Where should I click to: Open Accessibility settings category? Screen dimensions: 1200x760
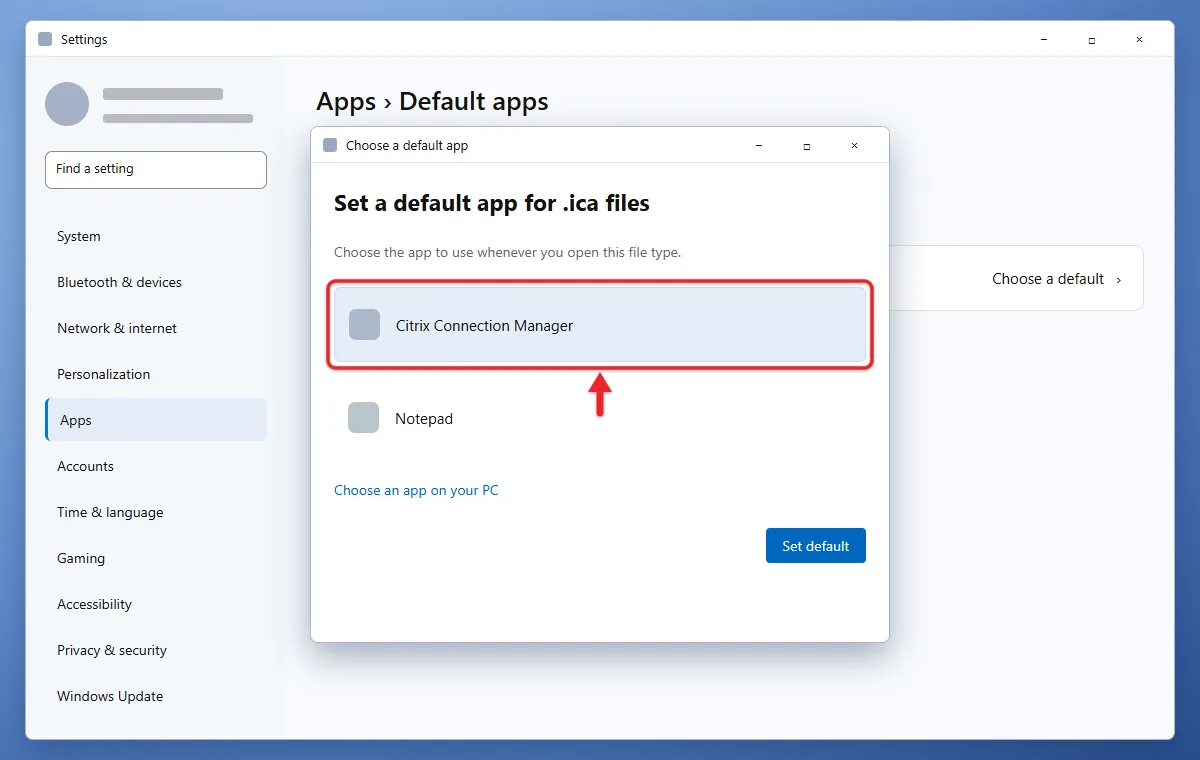(156, 605)
